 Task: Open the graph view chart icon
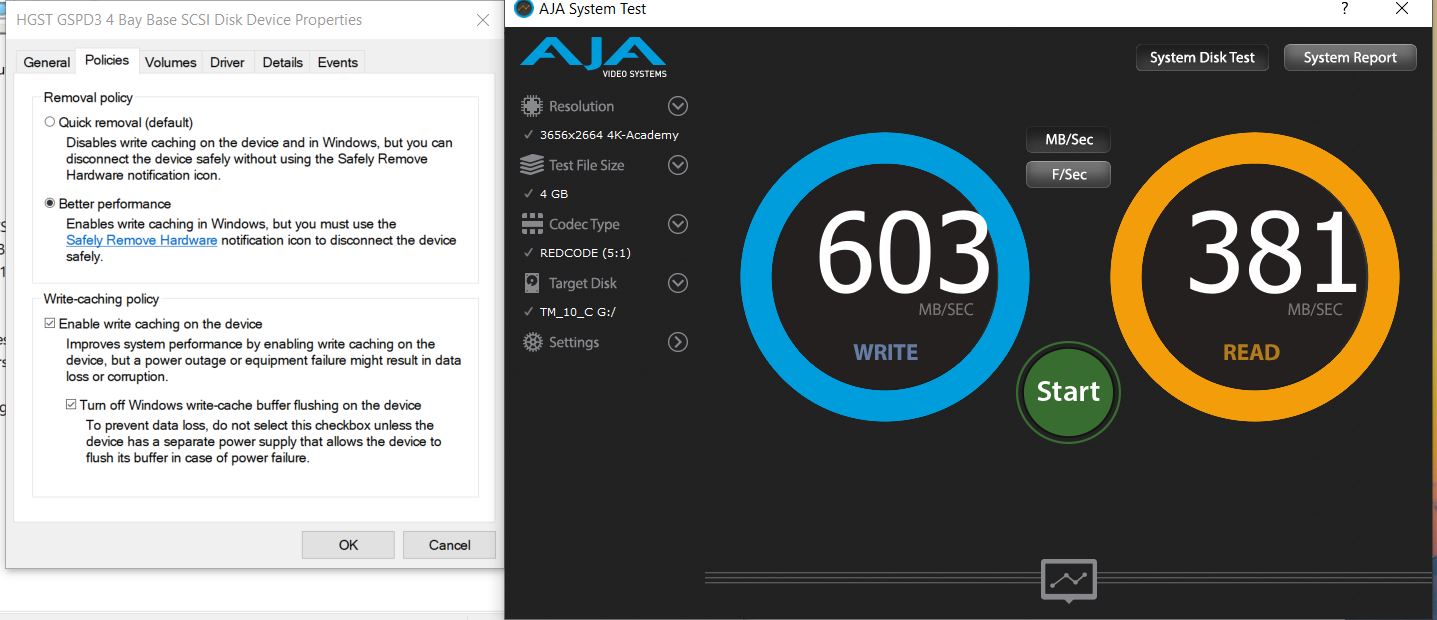click(1068, 580)
